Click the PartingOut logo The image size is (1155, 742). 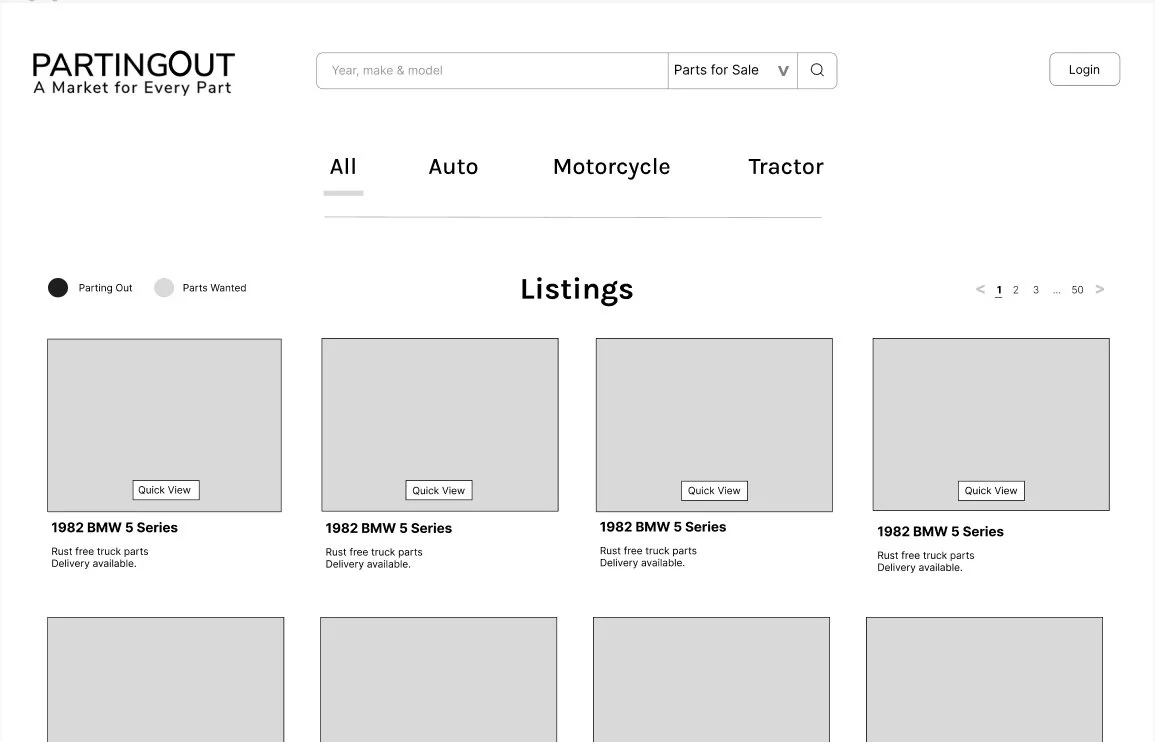point(133,73)
